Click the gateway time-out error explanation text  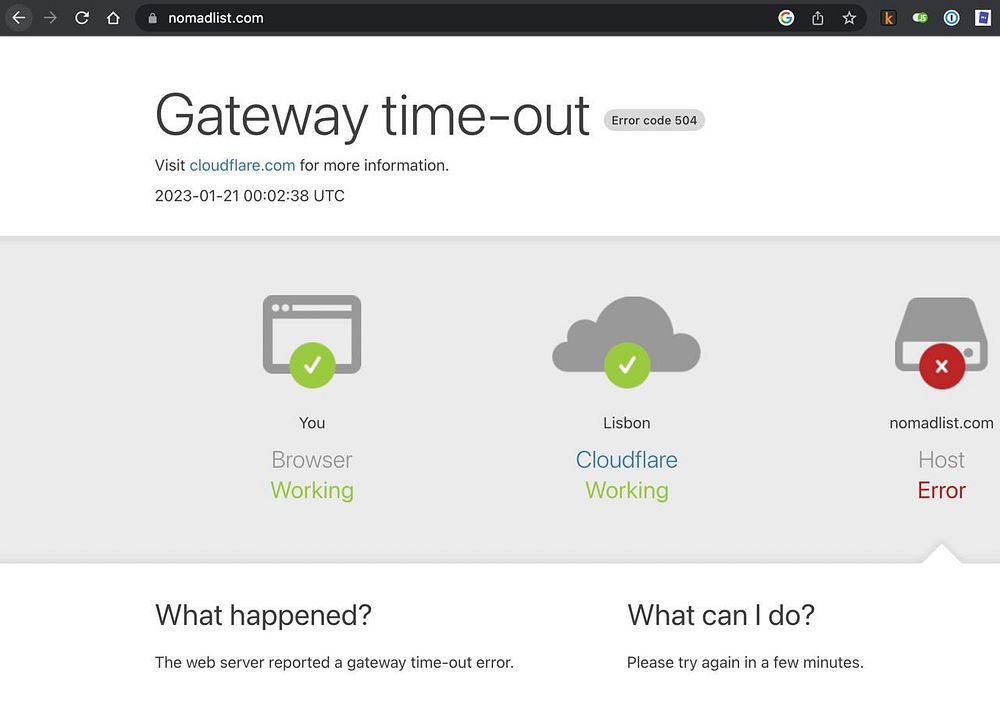point(334,663)
